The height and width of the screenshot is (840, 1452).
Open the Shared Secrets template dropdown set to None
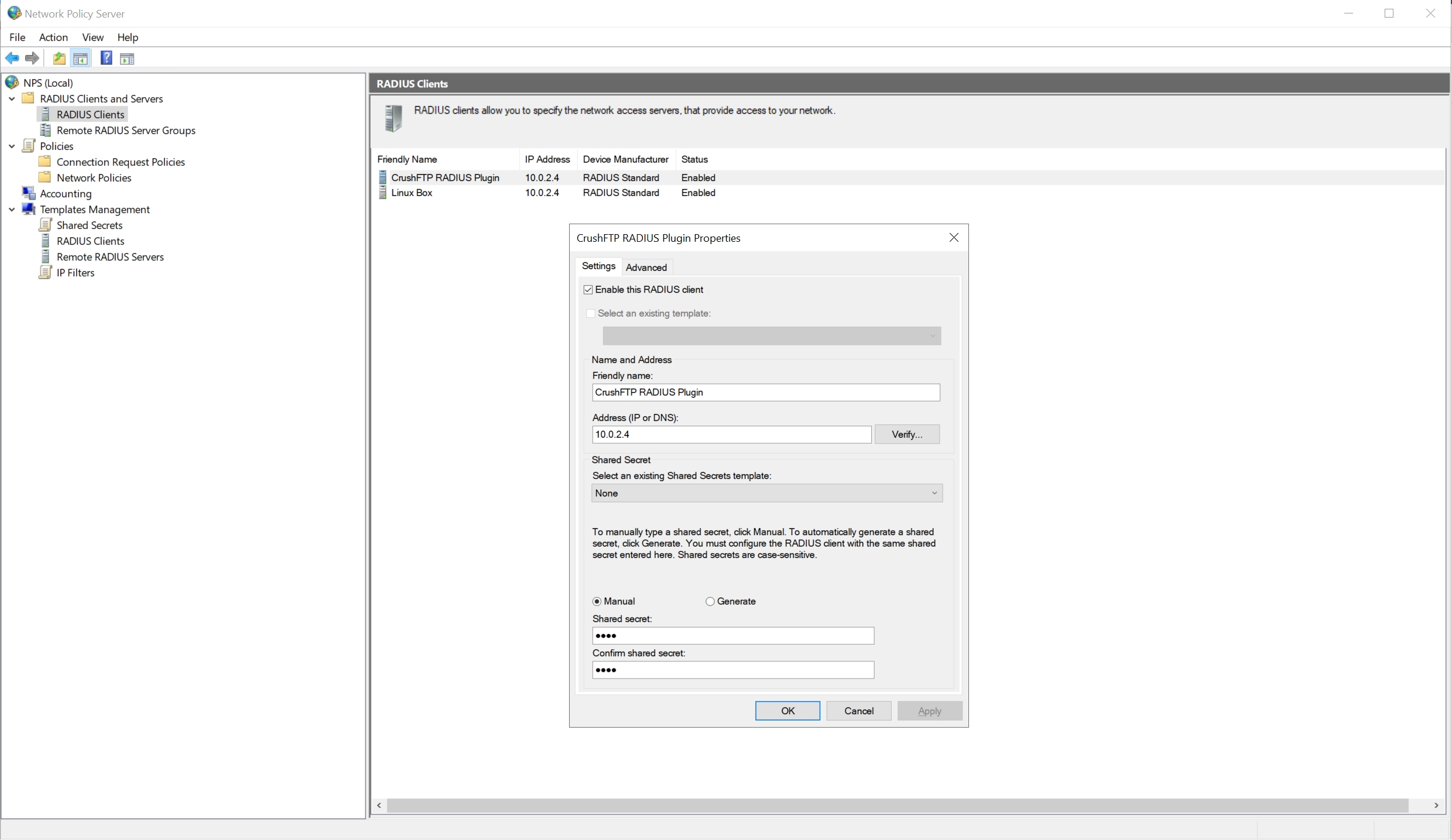(x=766, y=493)
